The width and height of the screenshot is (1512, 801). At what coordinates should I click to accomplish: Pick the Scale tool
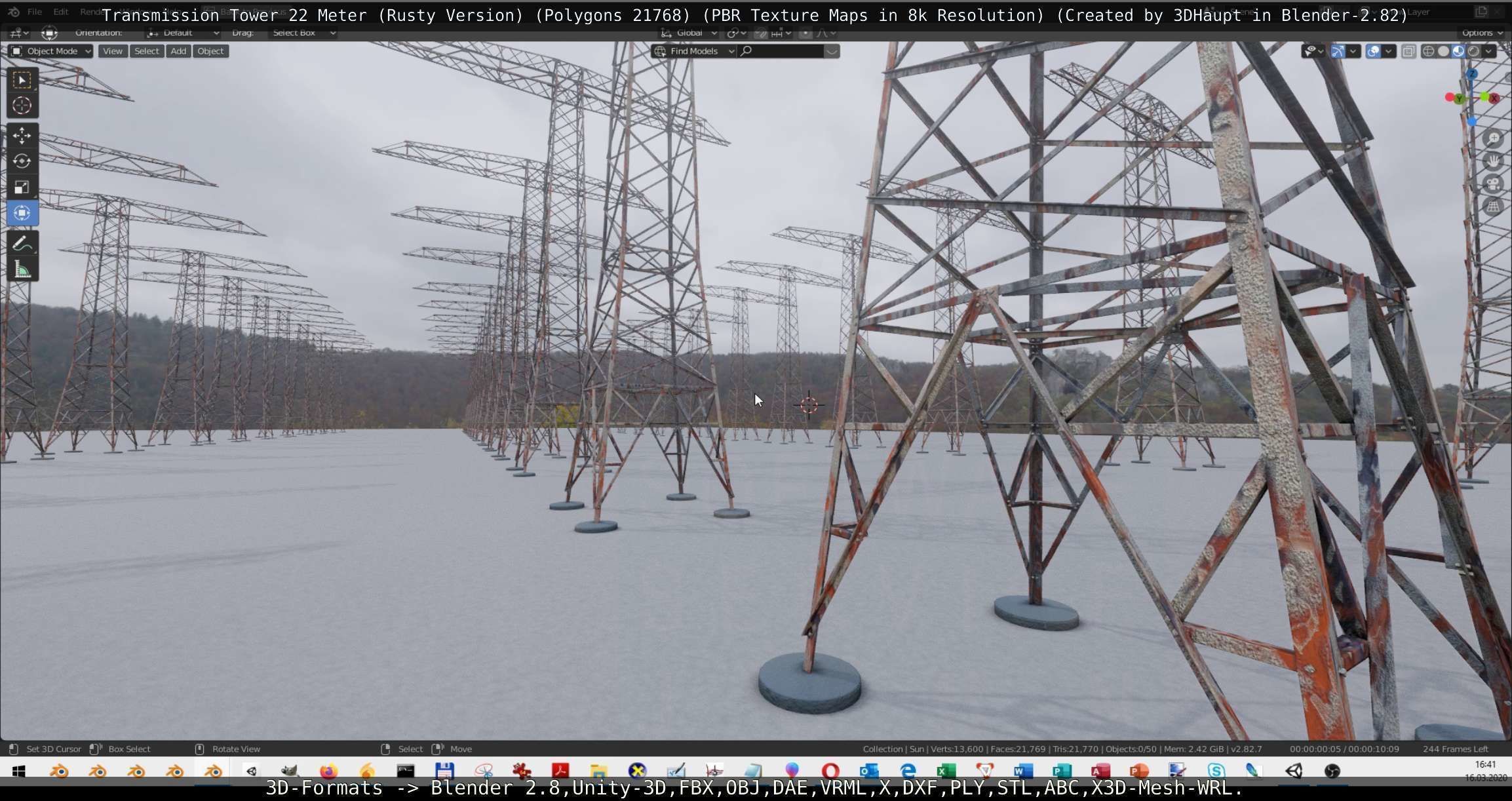(x=22, y=187)
